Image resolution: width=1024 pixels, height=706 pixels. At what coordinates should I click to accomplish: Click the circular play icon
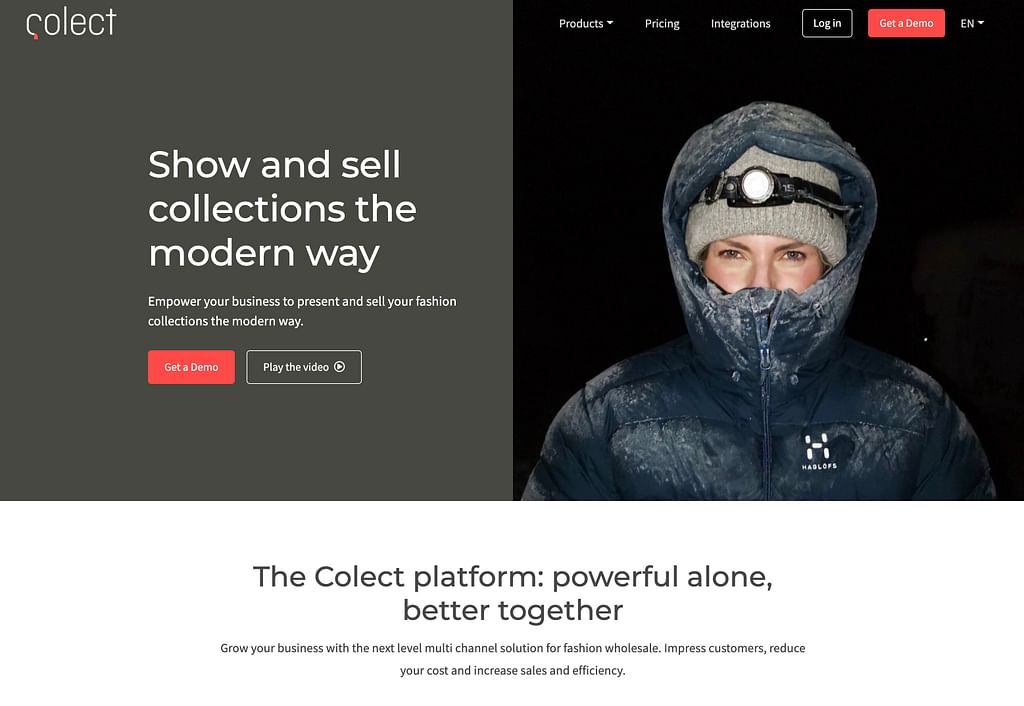[340, 367]
